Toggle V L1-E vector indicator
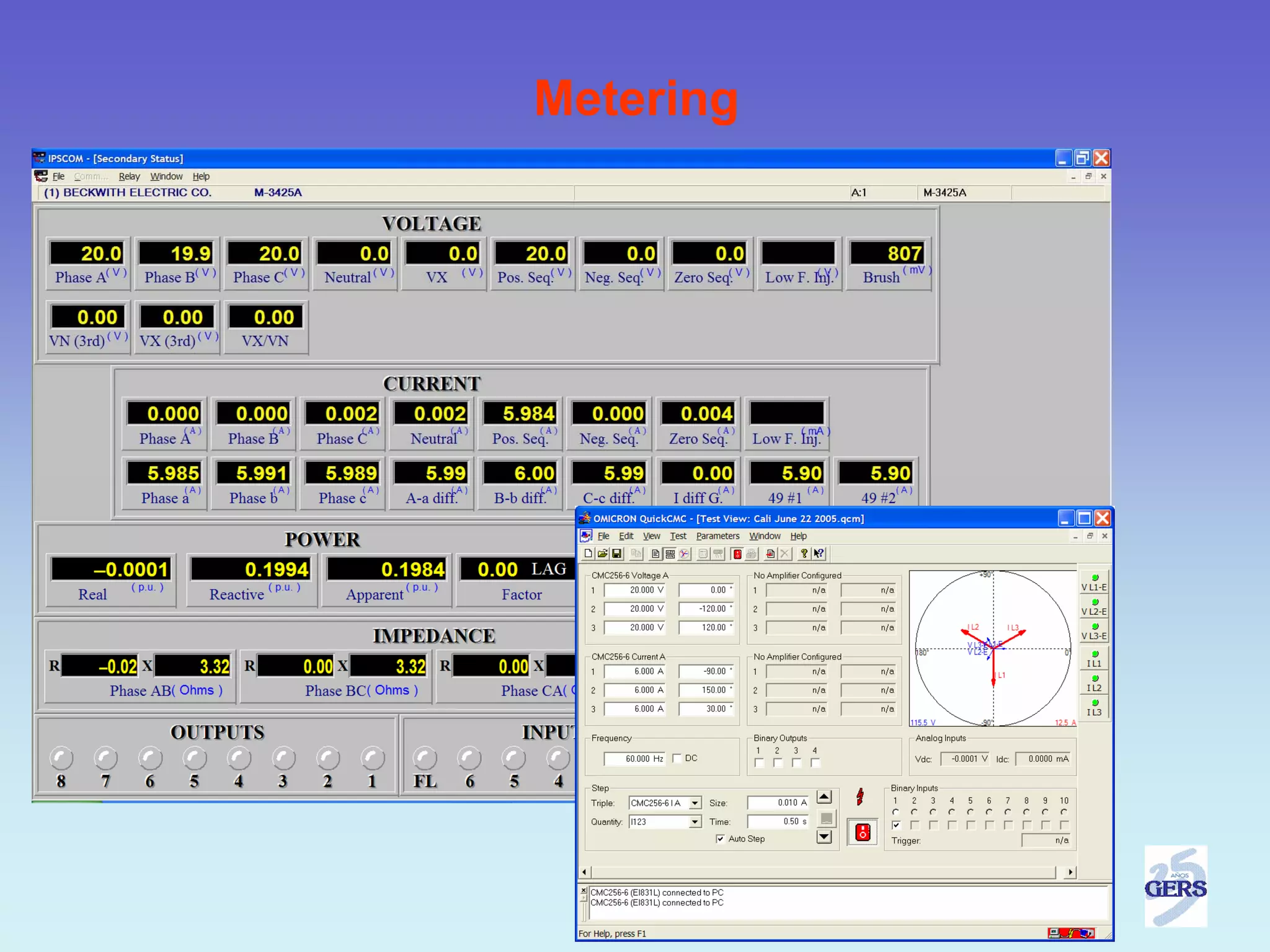This screenshot has width=1270, height=952. pyautogui.click(x=1095, y=582)
